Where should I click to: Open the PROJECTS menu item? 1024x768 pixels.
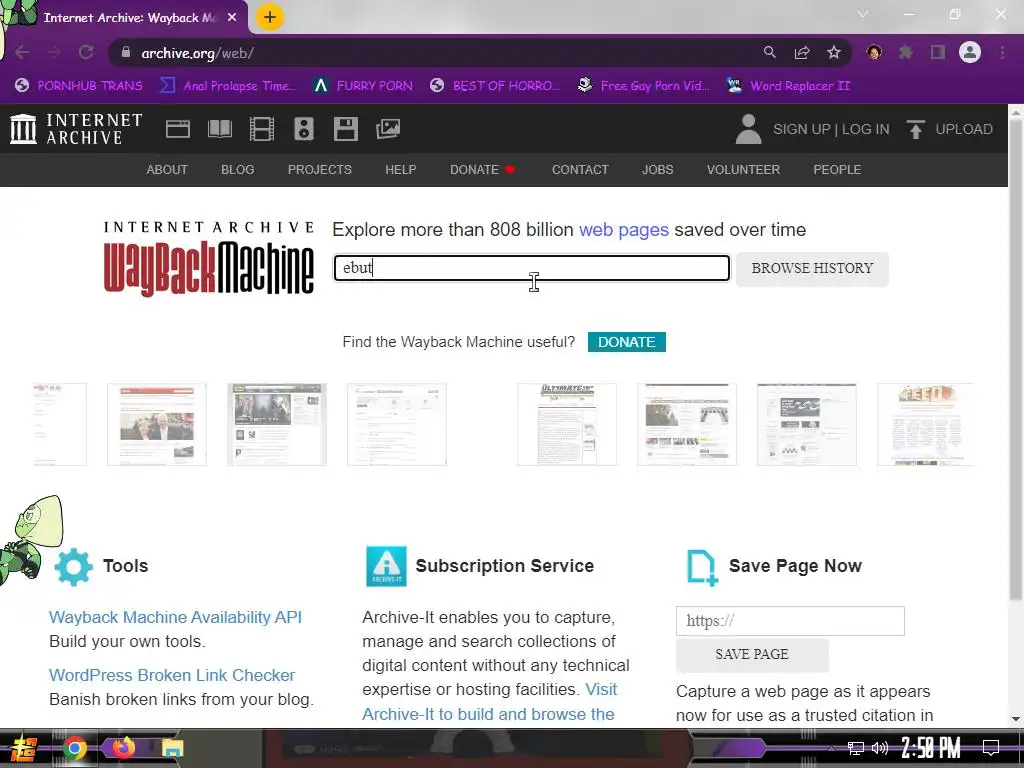(x=320, y=170)
